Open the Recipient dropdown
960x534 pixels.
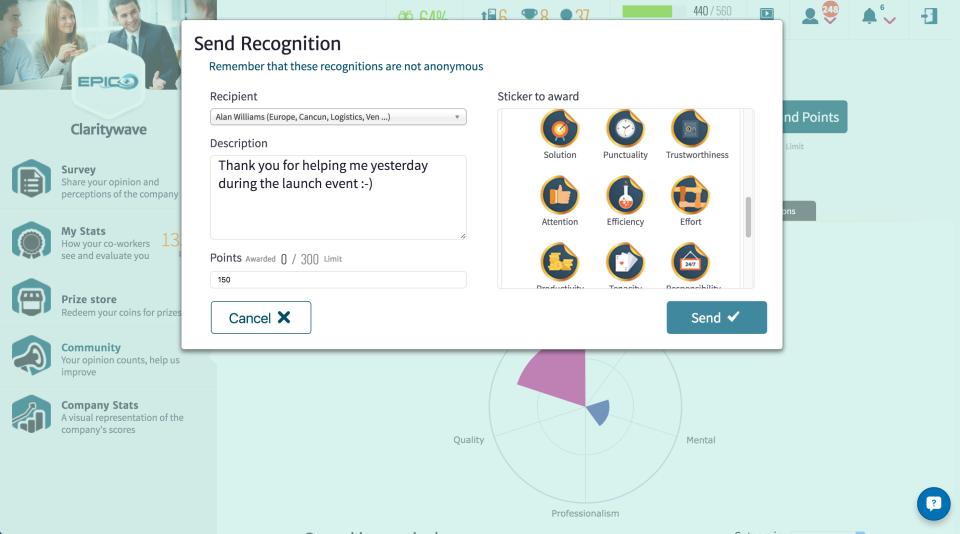pos(338,117)
